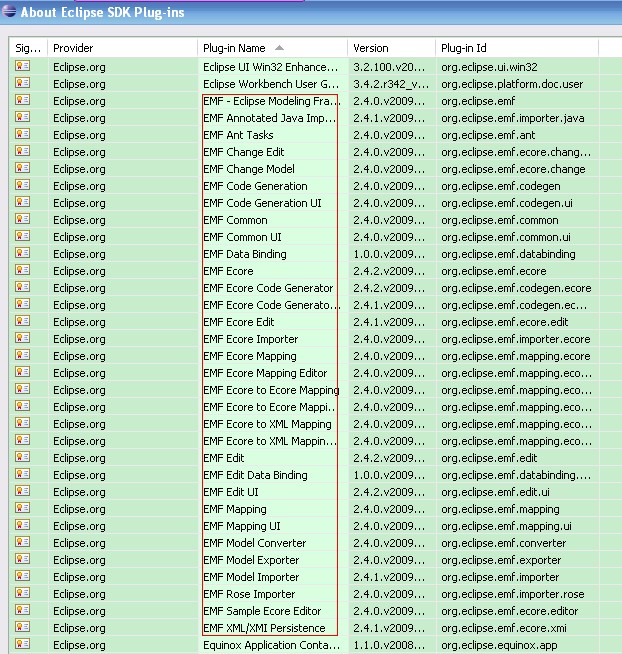622x654 pixels.
Task: Select the 'Eclipse UI Win32 Enhance...' plug-in name
Action: (271, 67)
